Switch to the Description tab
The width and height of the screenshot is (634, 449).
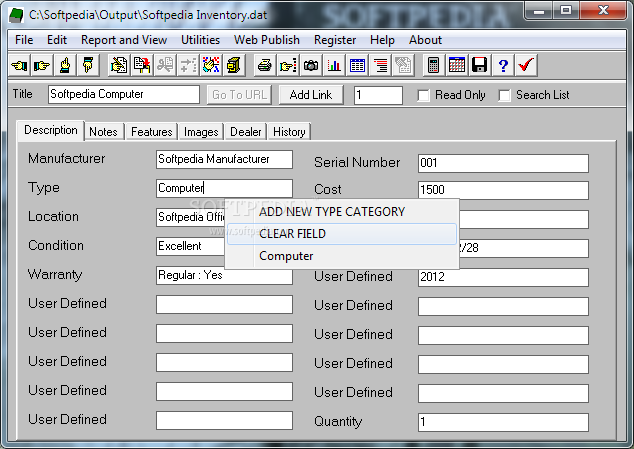pos(51,130)
